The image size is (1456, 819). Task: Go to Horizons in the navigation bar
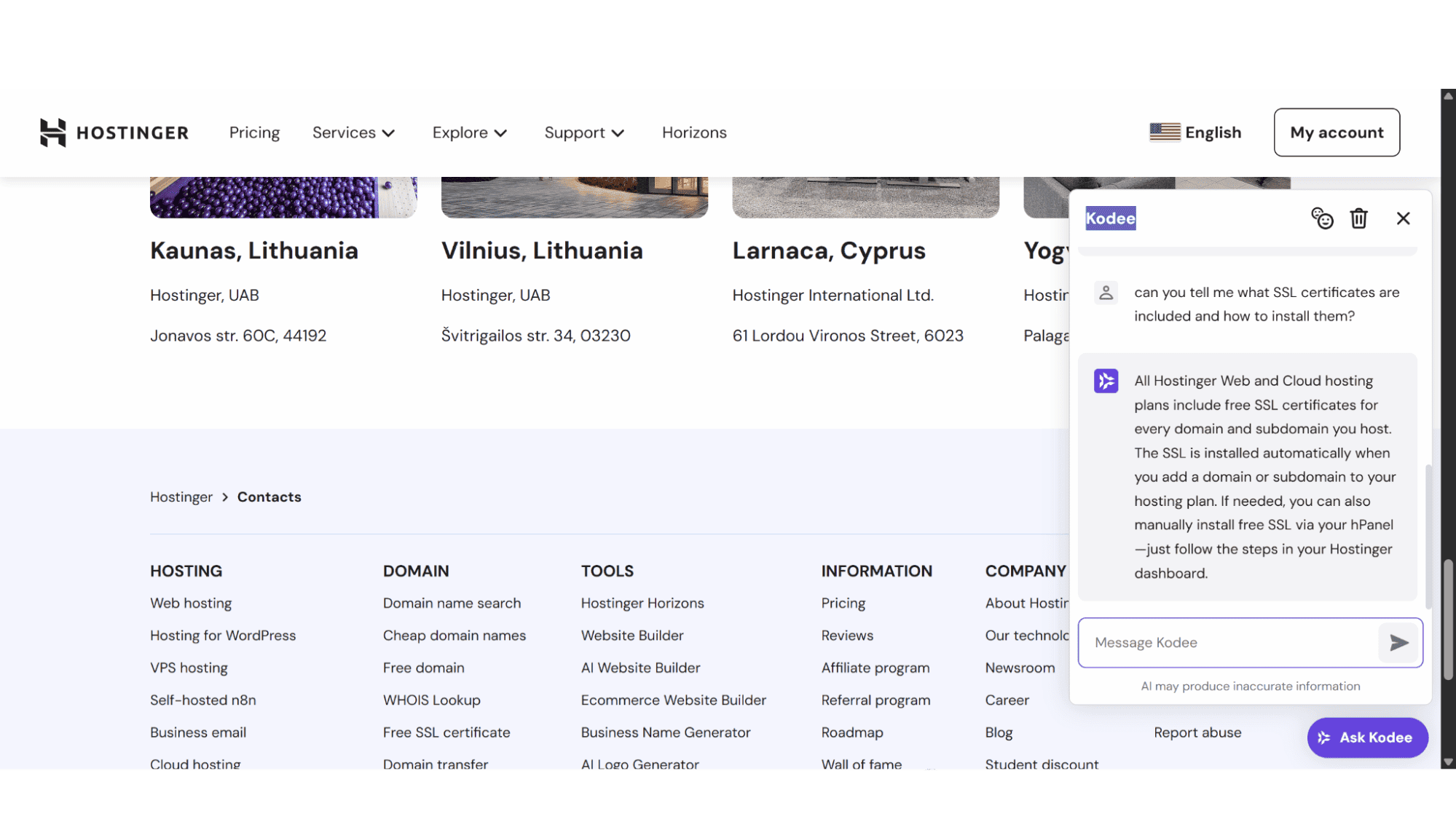[694, 132]
